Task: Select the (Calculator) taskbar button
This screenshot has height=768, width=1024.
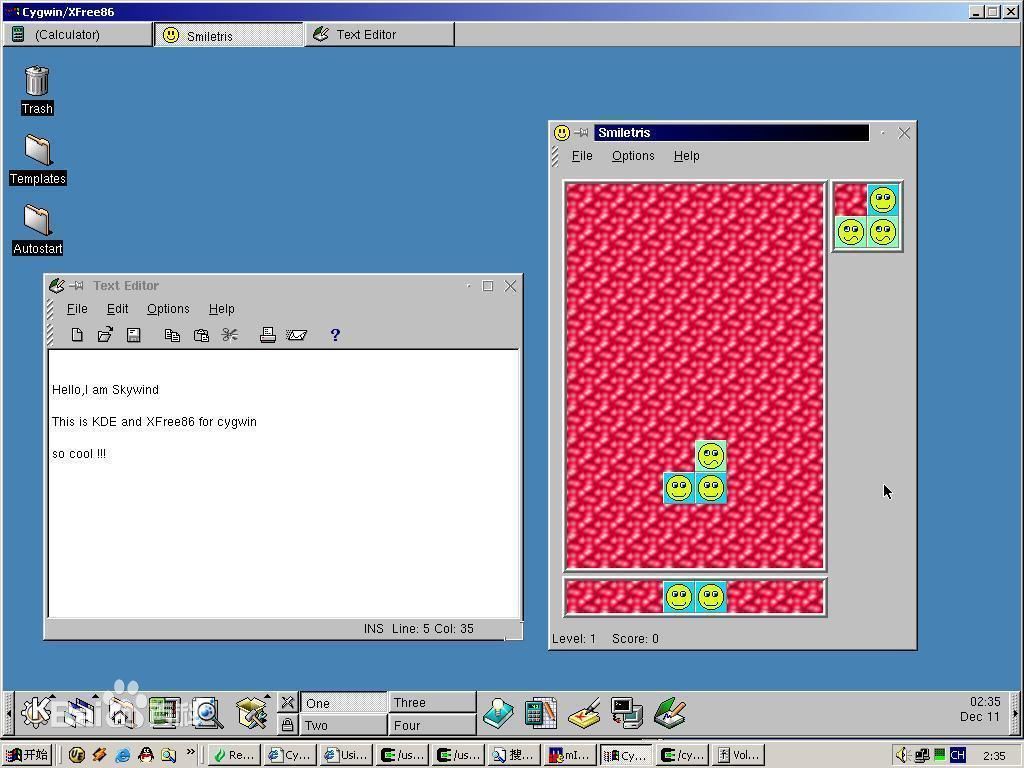Action: [x=77, y=35]
